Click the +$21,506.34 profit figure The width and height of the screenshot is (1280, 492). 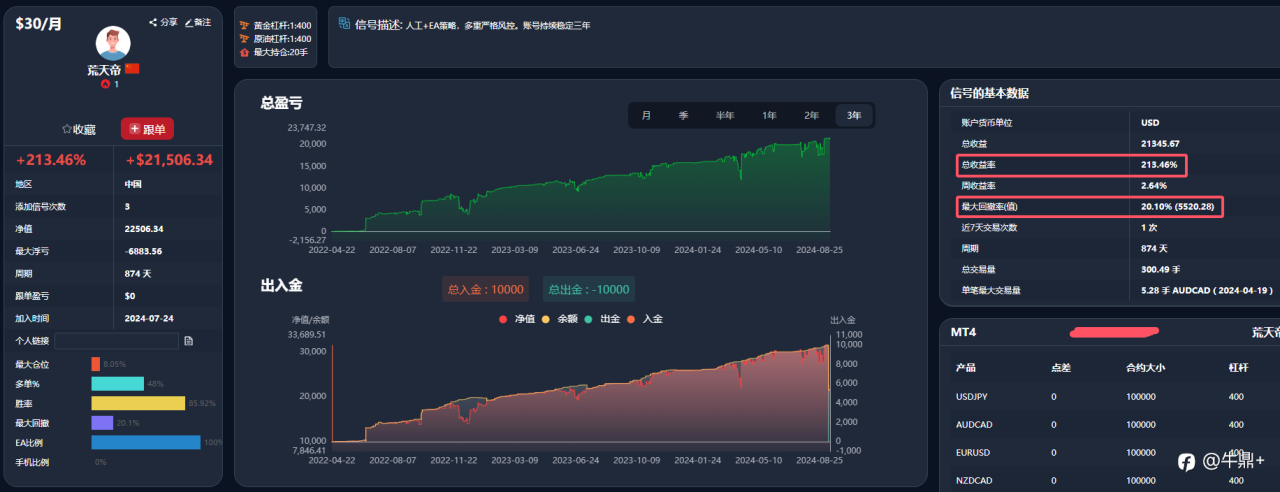tap(169, 160)
